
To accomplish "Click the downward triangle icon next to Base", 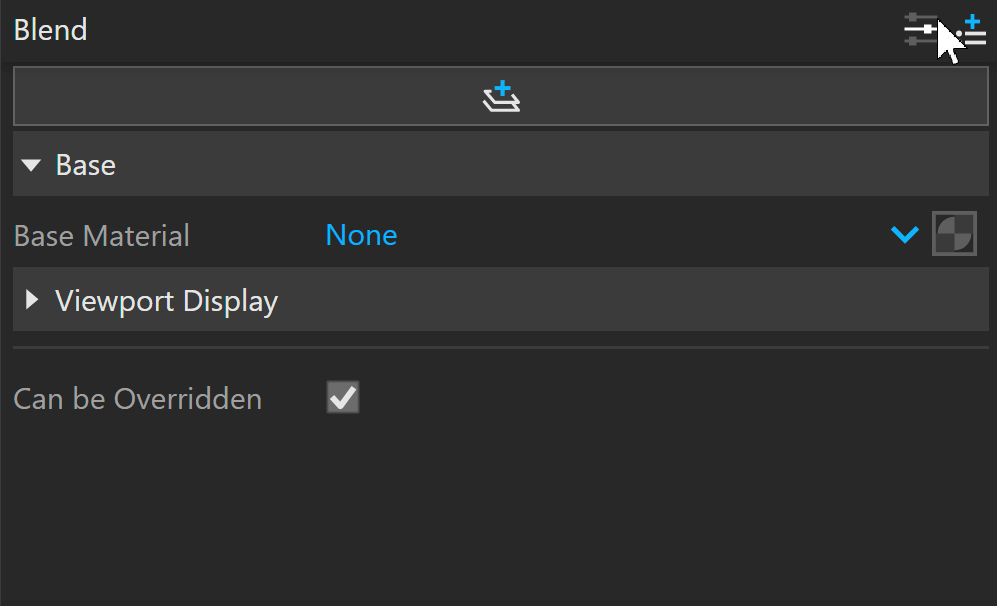I will [x=31, y=165].
